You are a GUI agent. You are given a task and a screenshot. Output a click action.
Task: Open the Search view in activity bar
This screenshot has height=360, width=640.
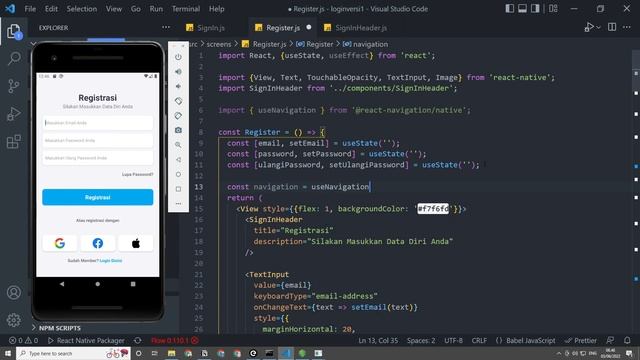pos(14,58)
